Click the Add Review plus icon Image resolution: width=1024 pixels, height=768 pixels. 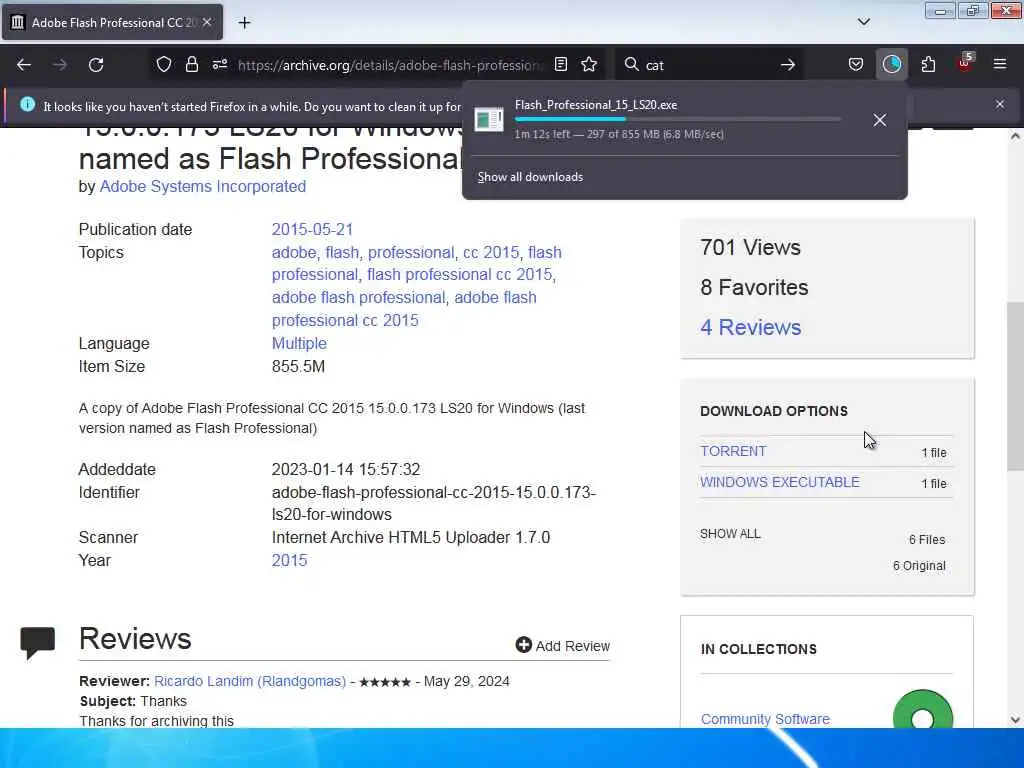point(523,645)
